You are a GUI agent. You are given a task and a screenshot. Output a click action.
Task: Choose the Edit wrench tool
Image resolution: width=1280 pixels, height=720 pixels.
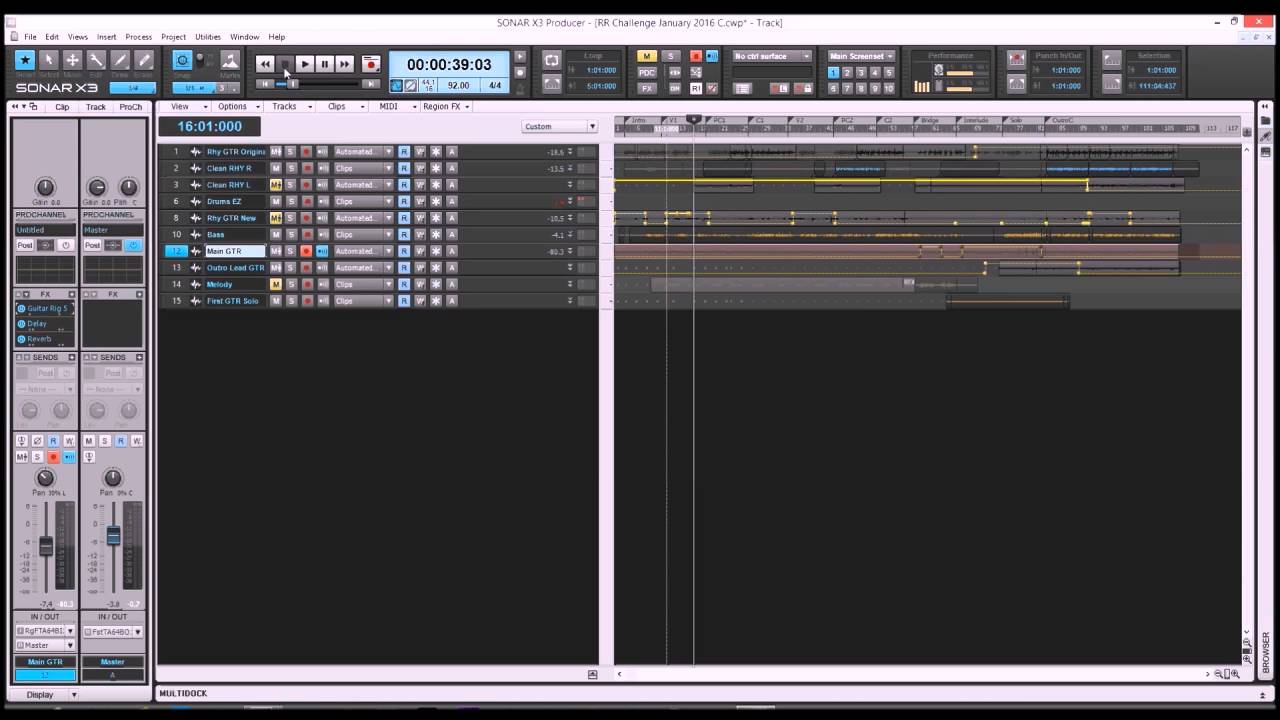click(x=97, y=60)
